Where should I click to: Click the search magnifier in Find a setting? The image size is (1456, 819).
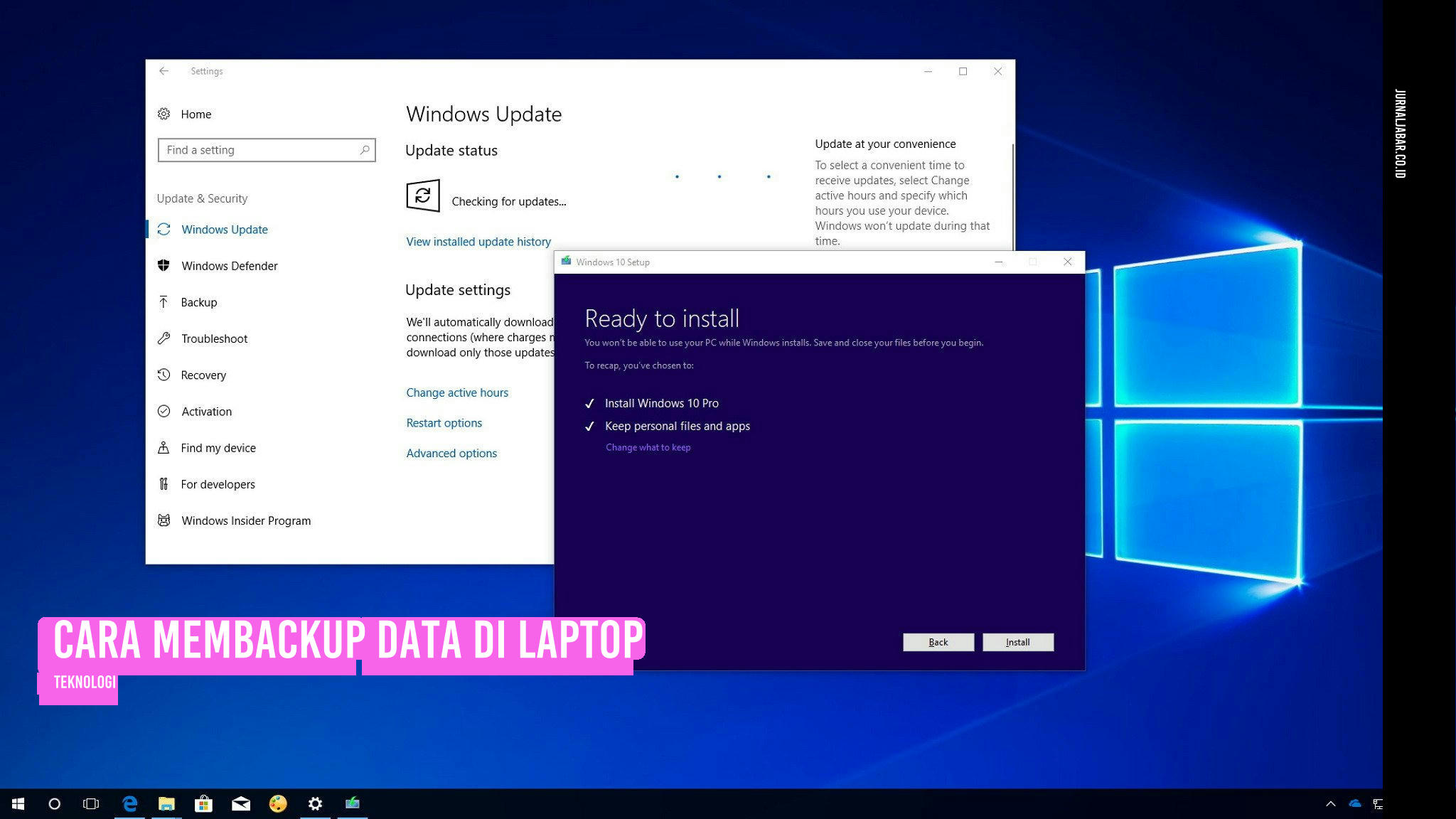click(x=365, y=150)
